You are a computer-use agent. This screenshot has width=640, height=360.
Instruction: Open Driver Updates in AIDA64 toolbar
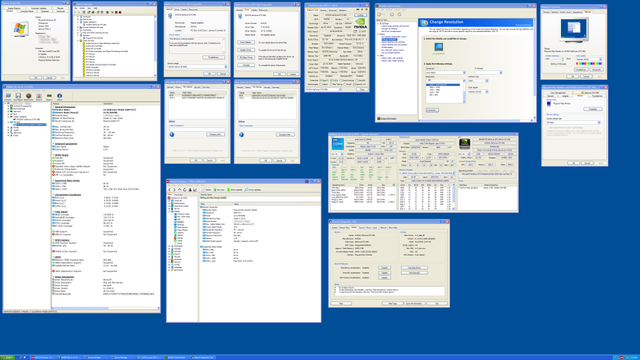pyautogui.click(x=253, y=190)
